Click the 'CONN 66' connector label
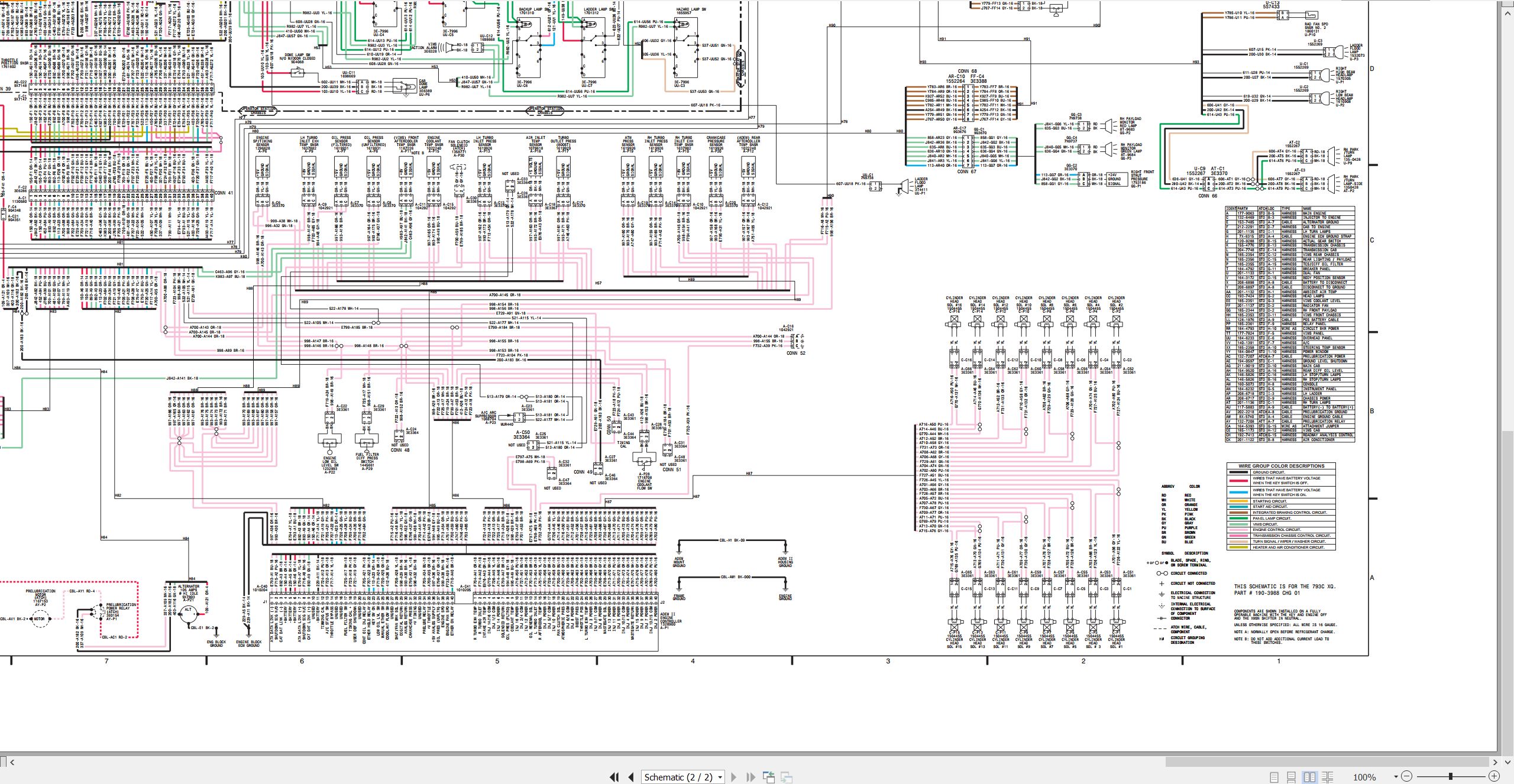Screen dimensions: 1514x784 [x=1208, y=196]
